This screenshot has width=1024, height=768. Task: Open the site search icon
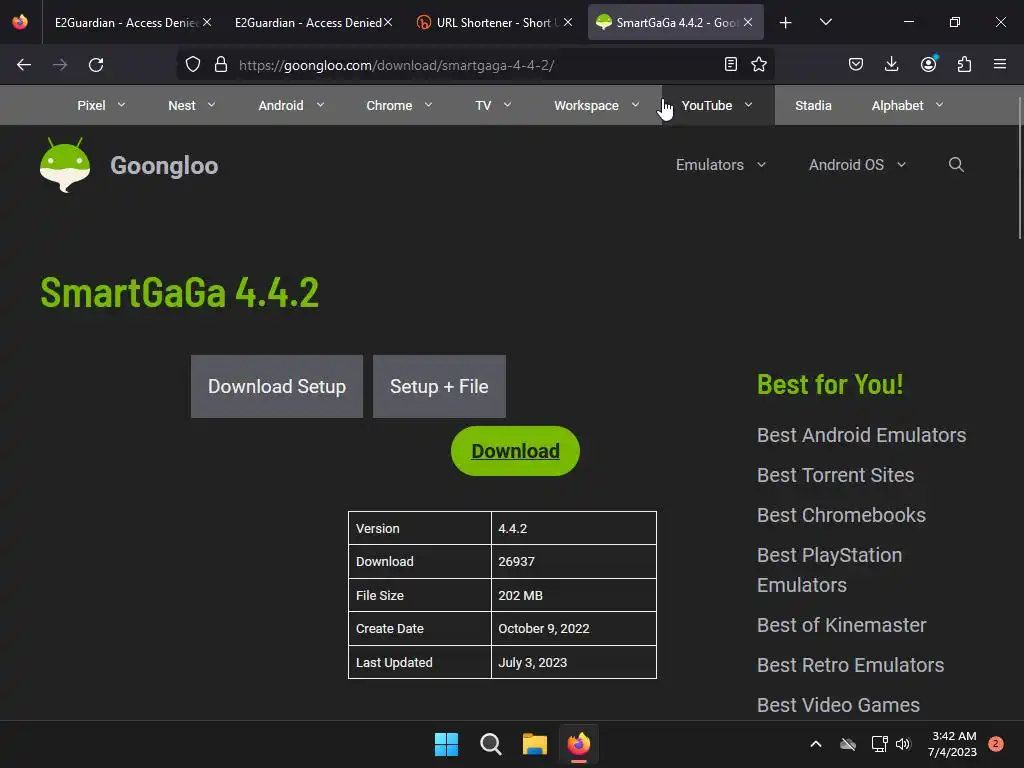(x=956, y=165)
